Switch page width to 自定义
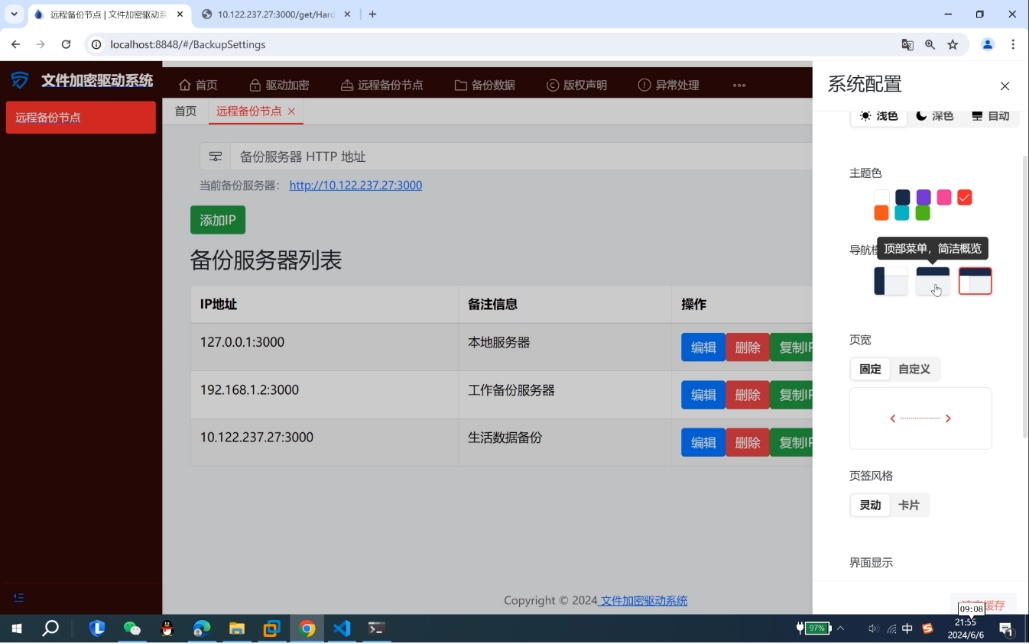This screenshot has width=1029, height=644. pos(914,369)
